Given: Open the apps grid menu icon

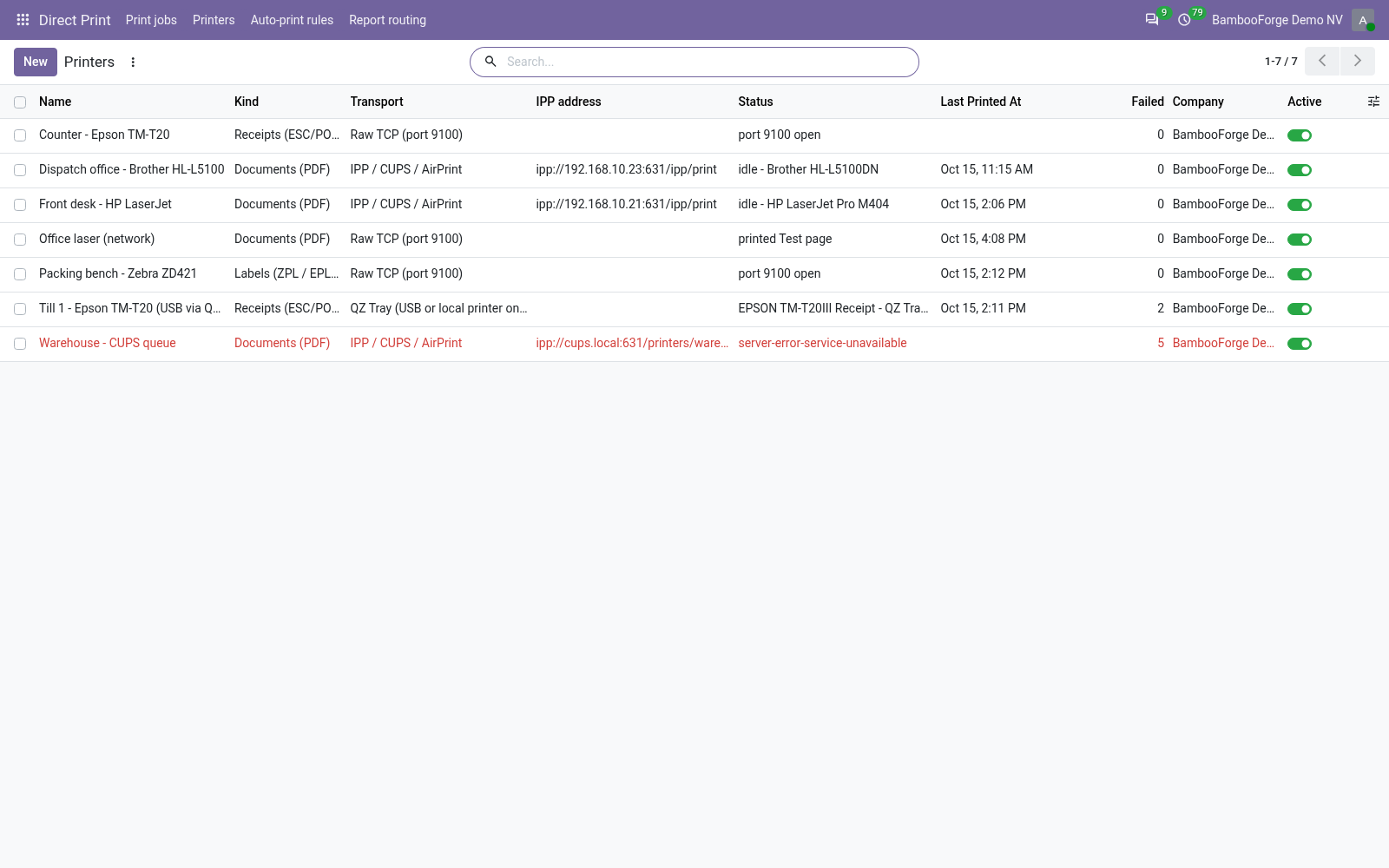Looking at the screenshot, I should [23, 20].
